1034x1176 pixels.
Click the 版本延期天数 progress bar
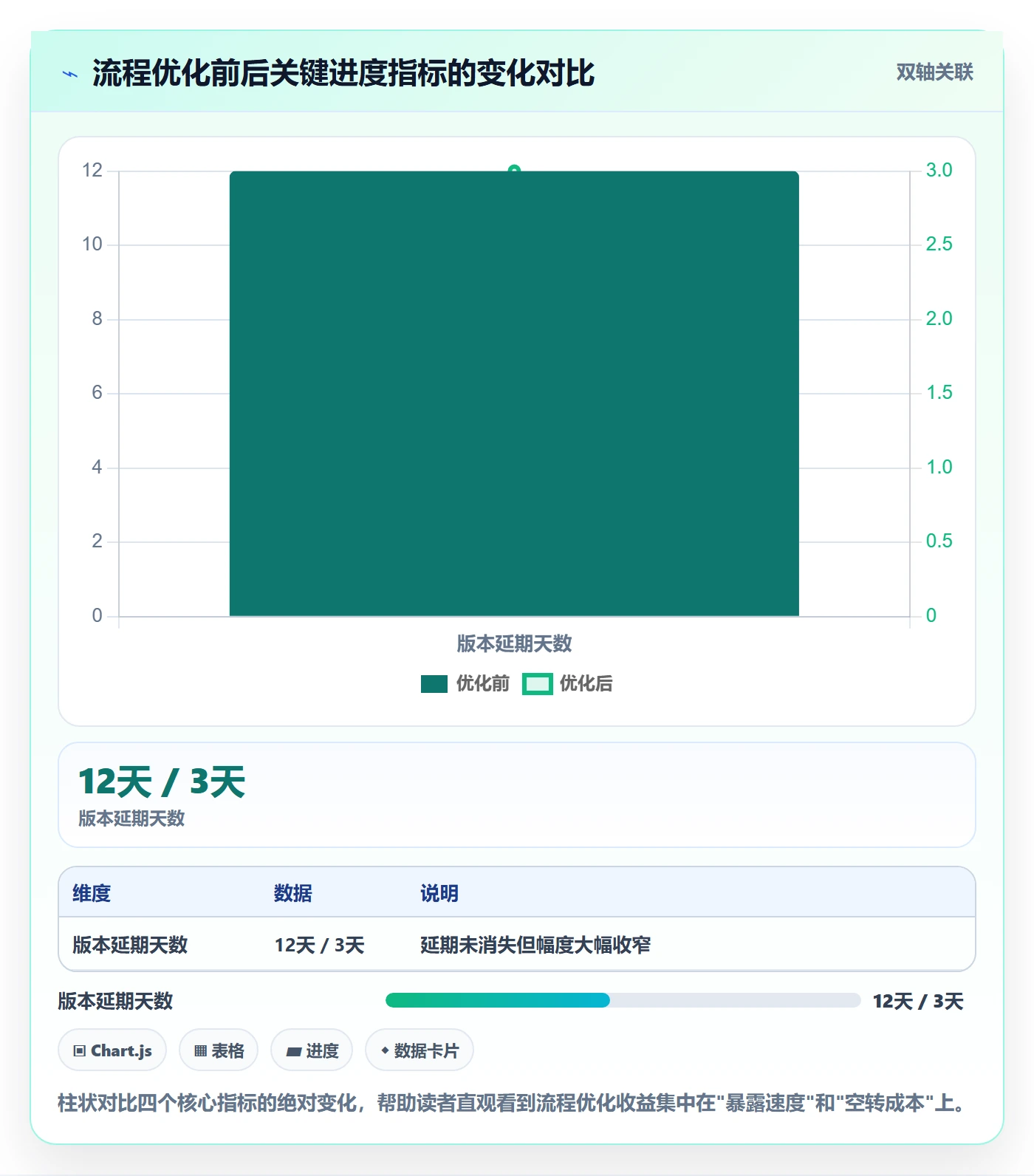pyautogui.click(x=623, y=1000)
